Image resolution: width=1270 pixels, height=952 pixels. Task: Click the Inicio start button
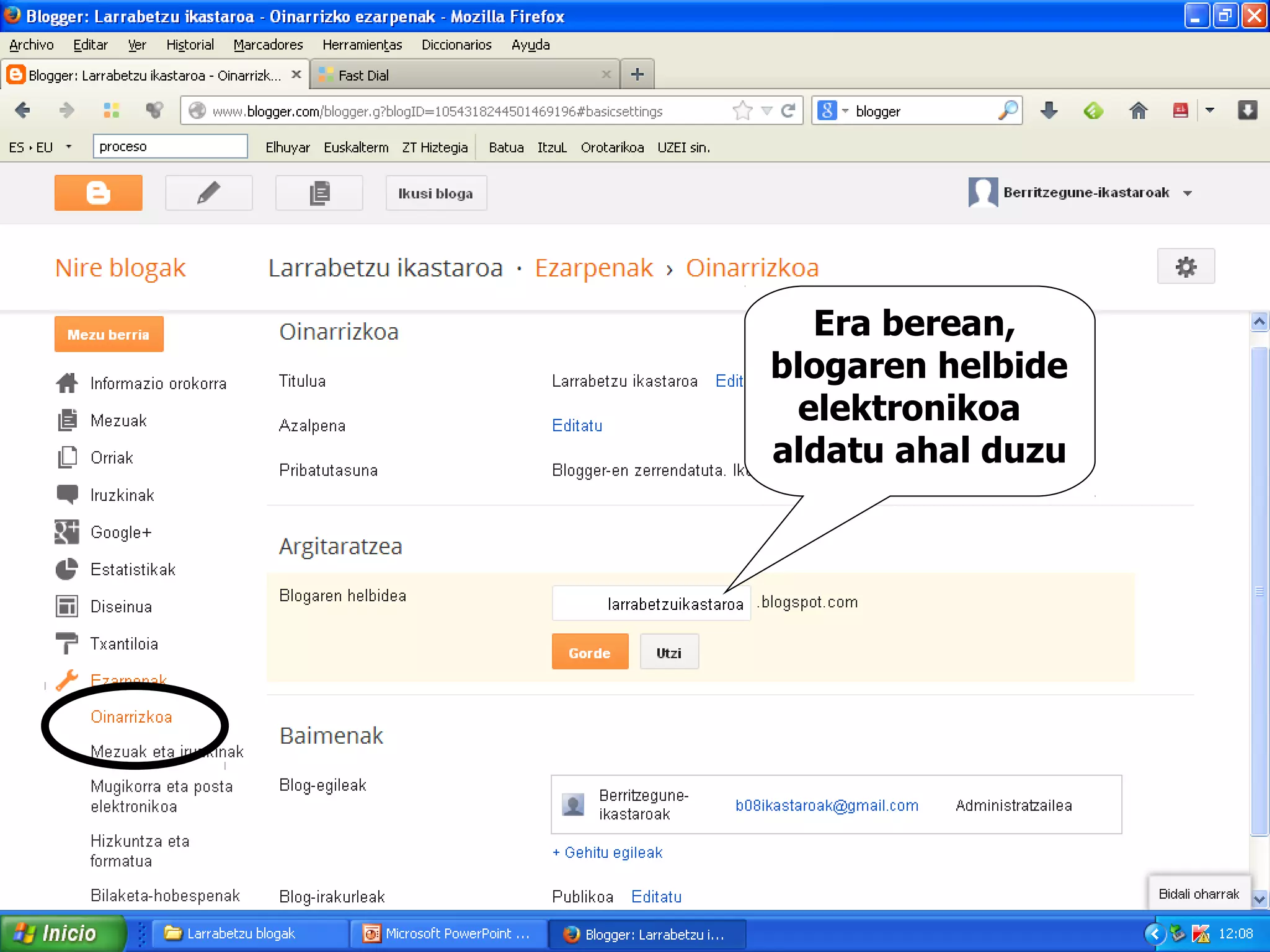[62, 933]
